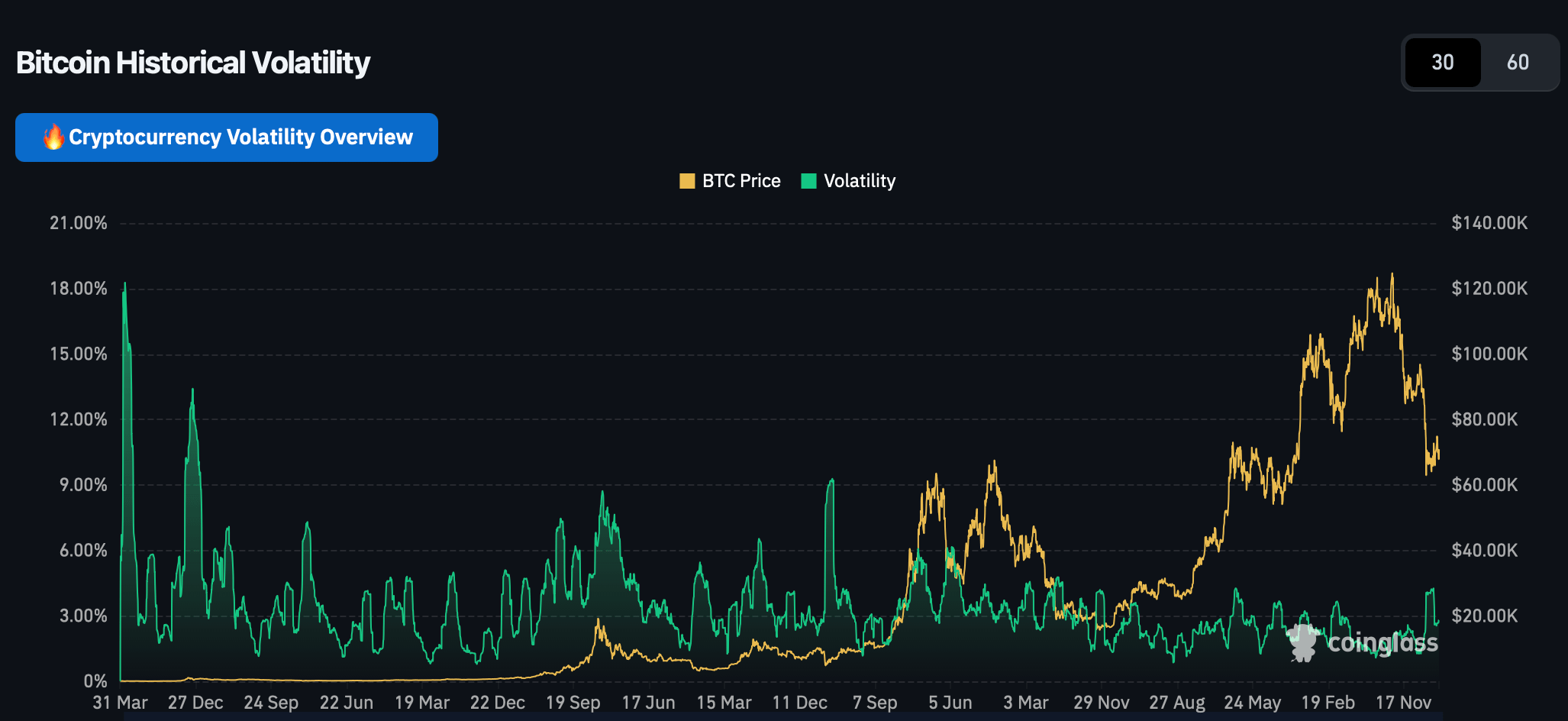Image resolution: width=1568 pixels, height=721 pixels.
Task: Hide the BTC Price legend label
Action: [741, 181]
